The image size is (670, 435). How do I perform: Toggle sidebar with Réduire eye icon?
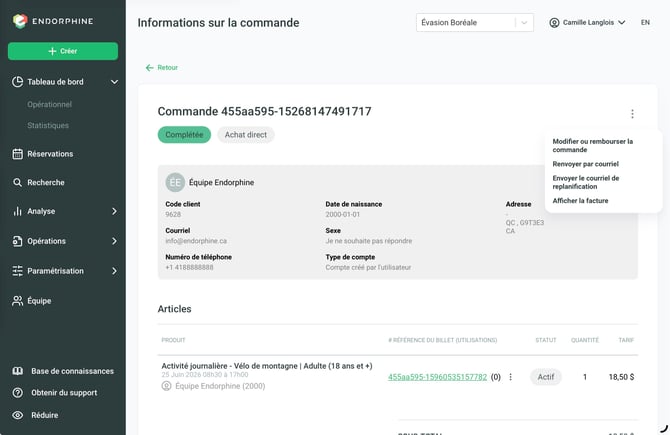18,415
